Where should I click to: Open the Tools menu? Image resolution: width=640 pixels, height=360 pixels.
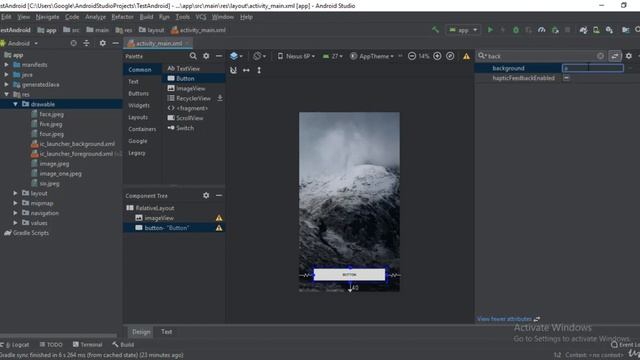[182, 17]
